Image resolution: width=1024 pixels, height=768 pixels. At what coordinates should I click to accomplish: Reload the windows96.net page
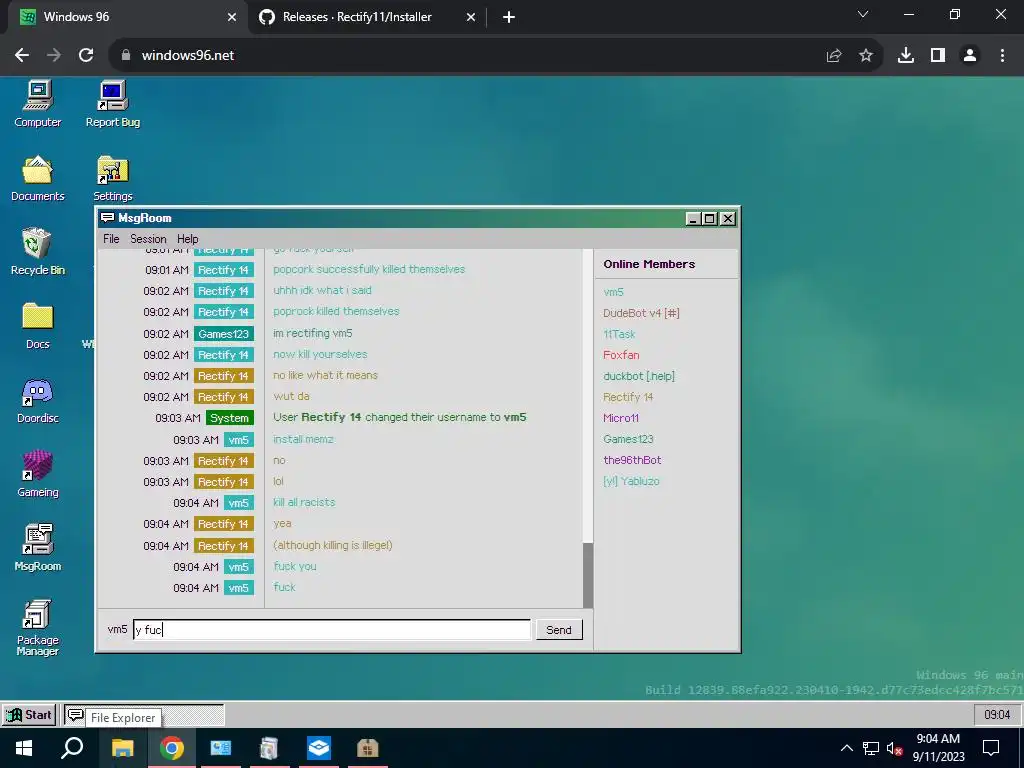pos(86,56)
